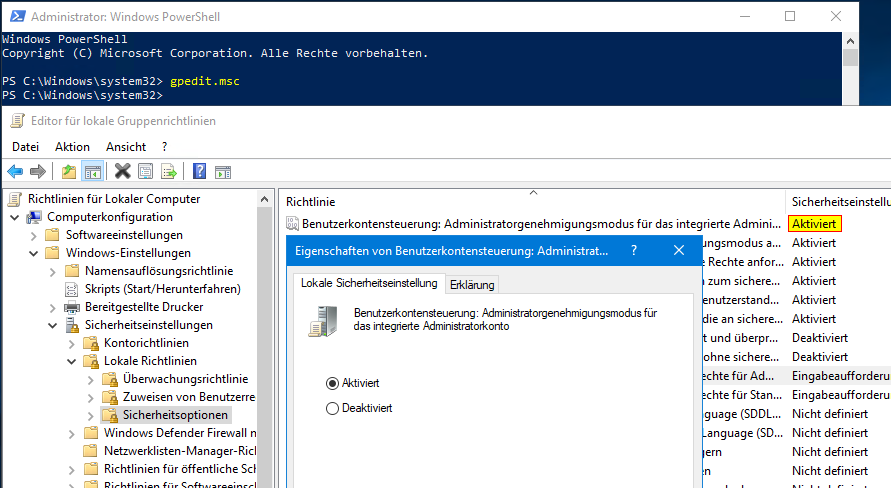Image resolution: width=891 pixels, height=488 pixels.
Task: Click the dialog's question mark help button
Action: point(634,250)
